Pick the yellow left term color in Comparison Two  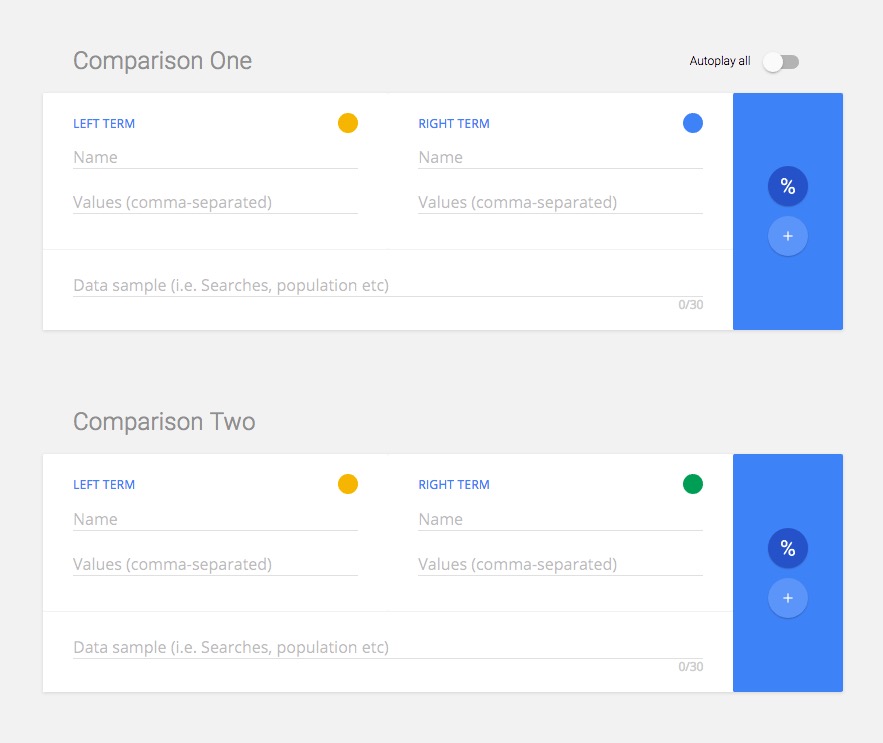tap(348, 484)
